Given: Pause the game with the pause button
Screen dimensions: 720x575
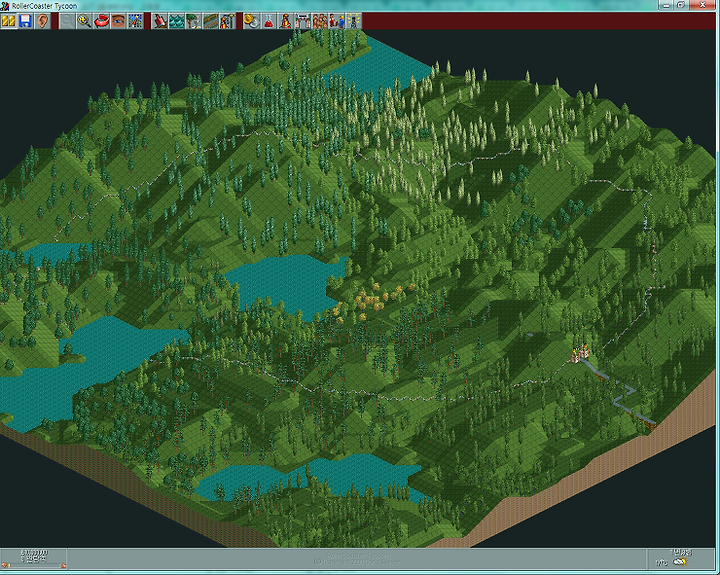Looking at the screenshot, I should [8, 21].
